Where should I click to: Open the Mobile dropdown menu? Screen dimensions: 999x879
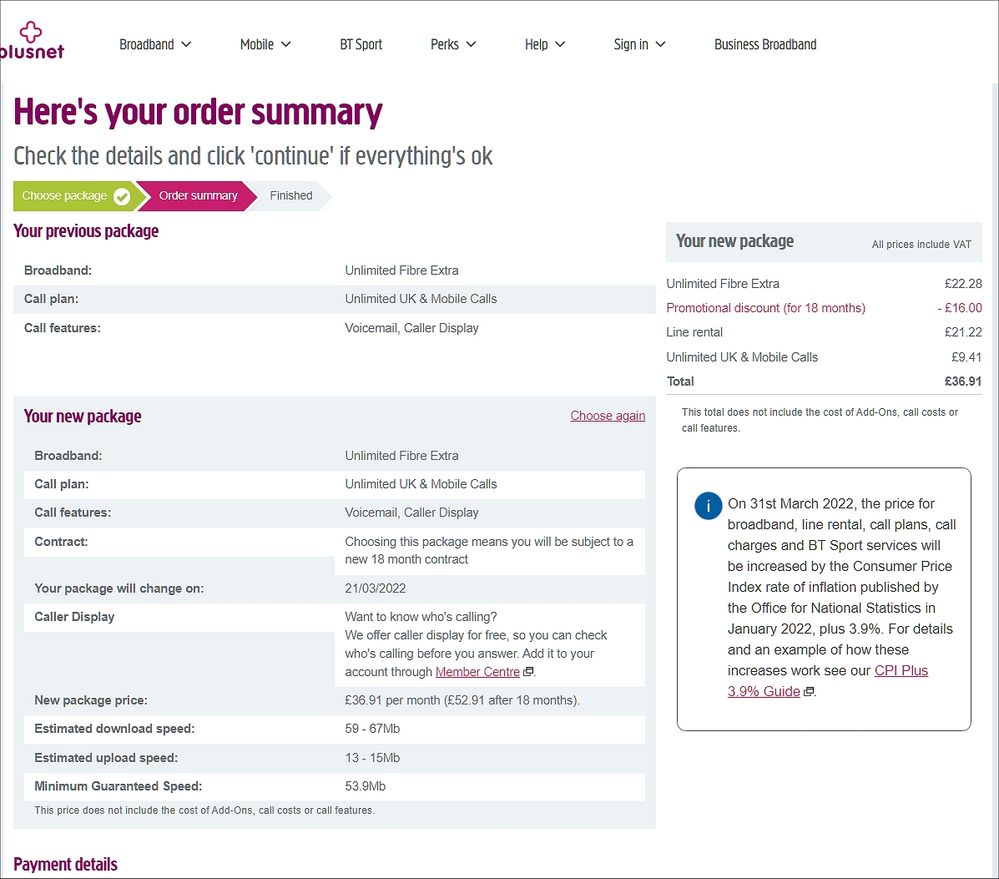point(258,44)
